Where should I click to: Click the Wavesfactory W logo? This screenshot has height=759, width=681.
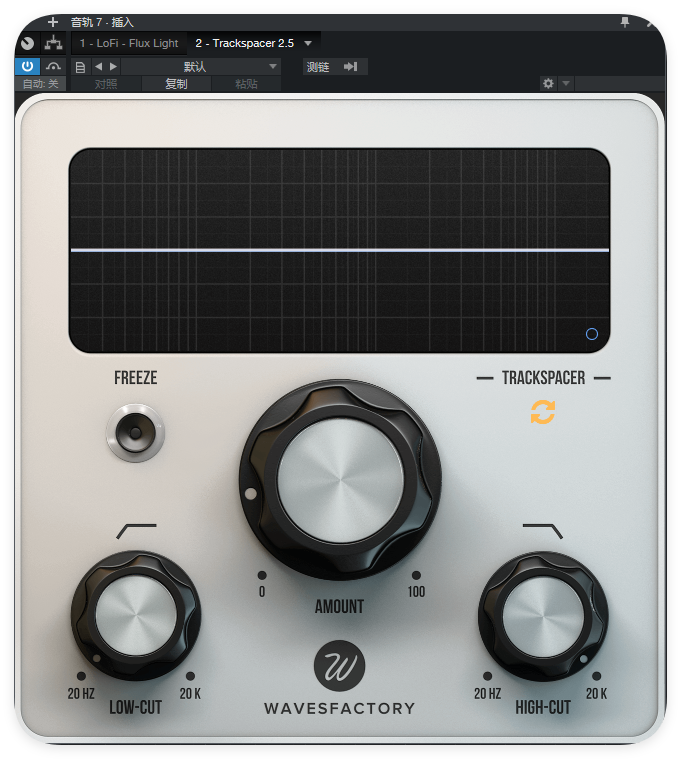click(339, 666)
